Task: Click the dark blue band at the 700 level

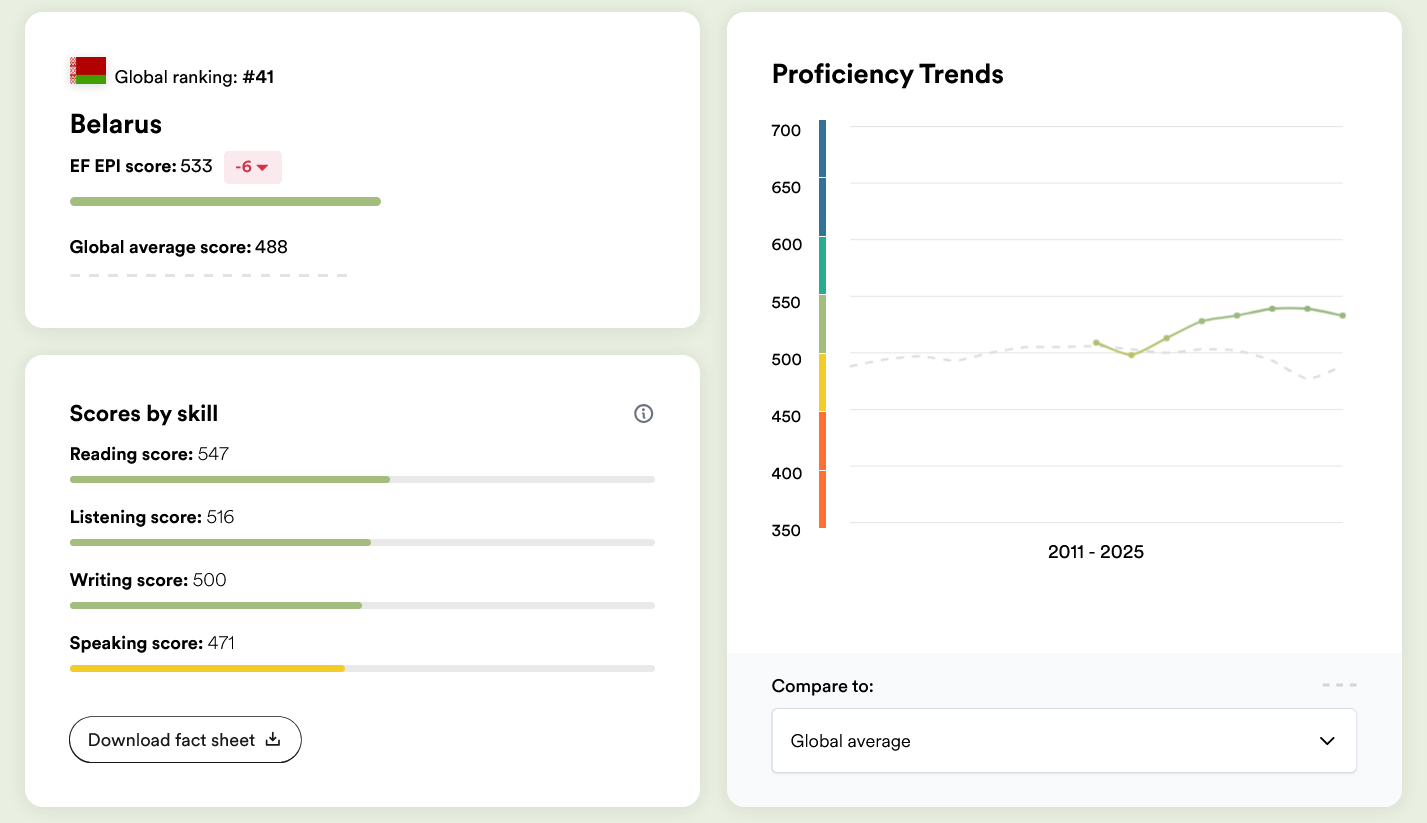Action: point(822,148)
